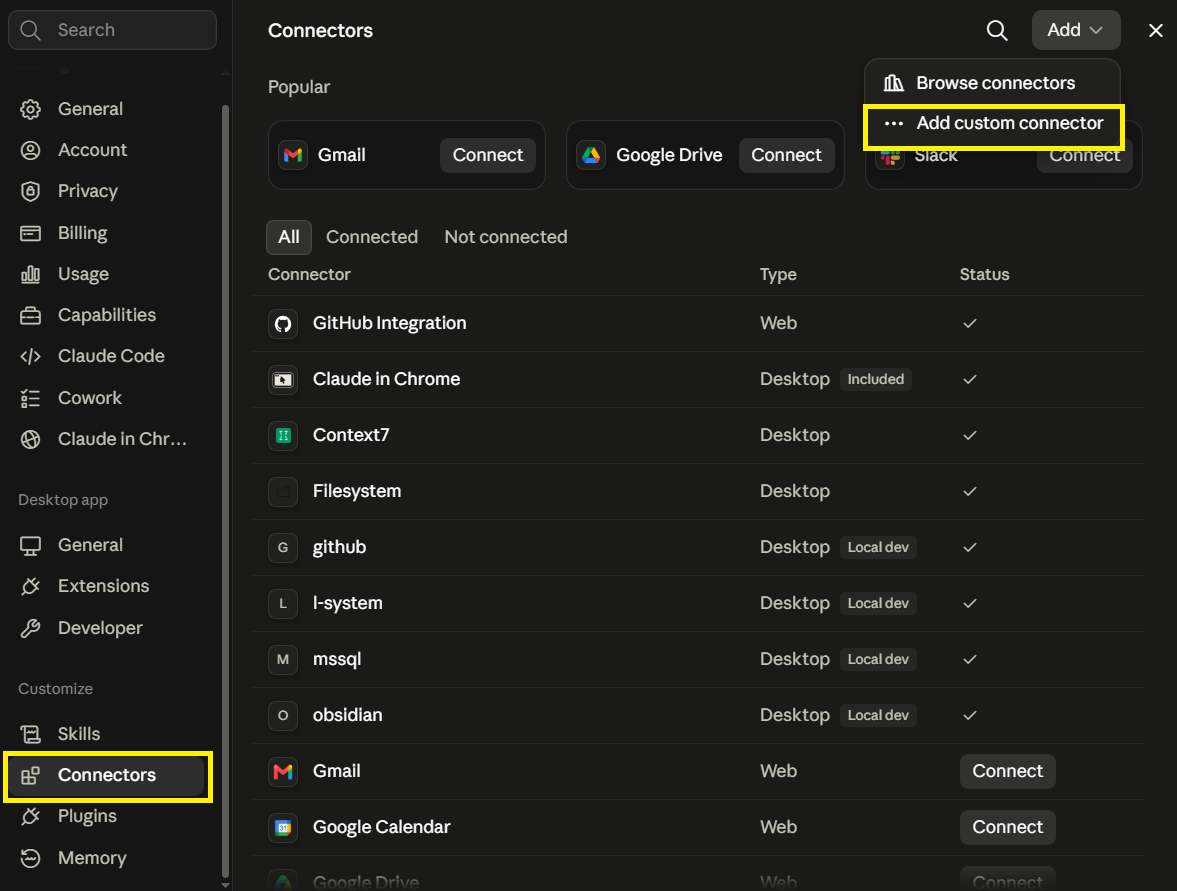Click the Gmail logo in Popular card
The width and height of the screenshot is (1177, 891).
[x=293, y=155]
